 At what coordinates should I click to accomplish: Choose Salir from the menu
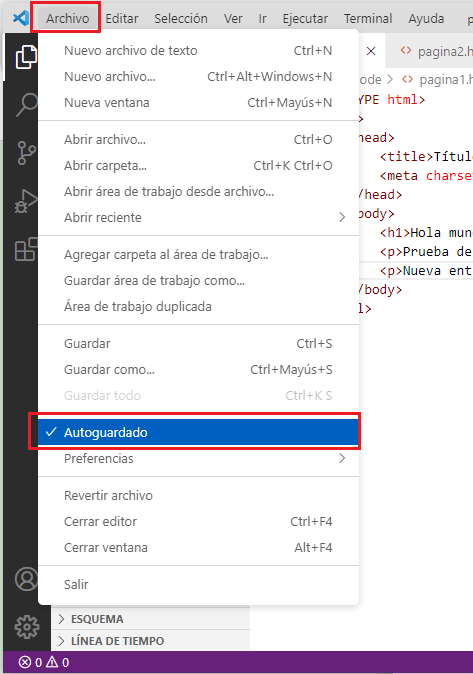pyautogui.click(x=198, y=585)
